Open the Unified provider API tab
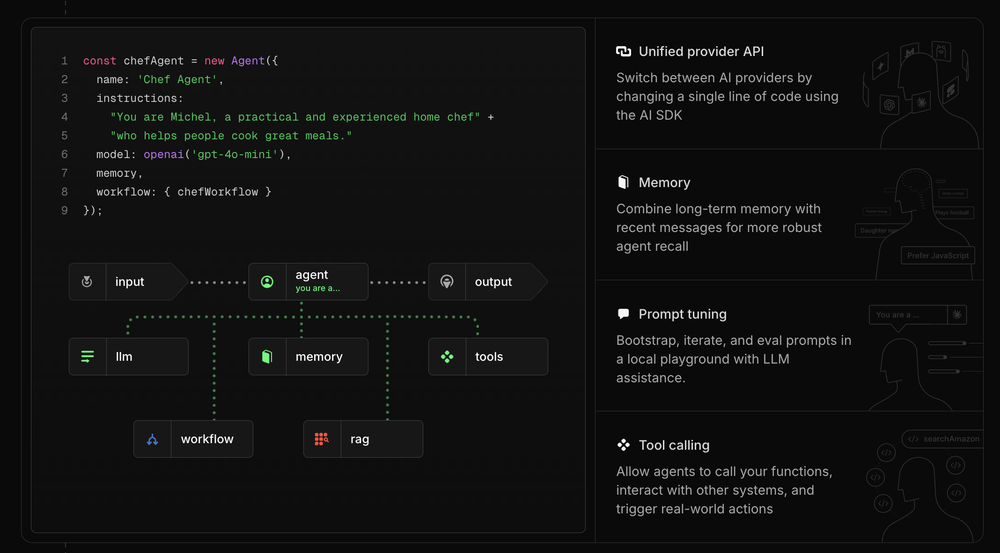The image size is (1000, 553). (x=789, y=84)
